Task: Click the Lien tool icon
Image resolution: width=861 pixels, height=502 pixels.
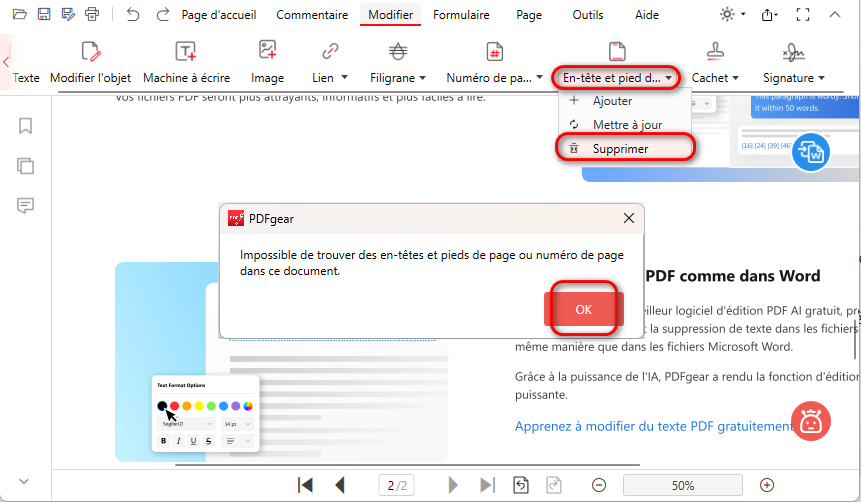Action: pos(330,52)
